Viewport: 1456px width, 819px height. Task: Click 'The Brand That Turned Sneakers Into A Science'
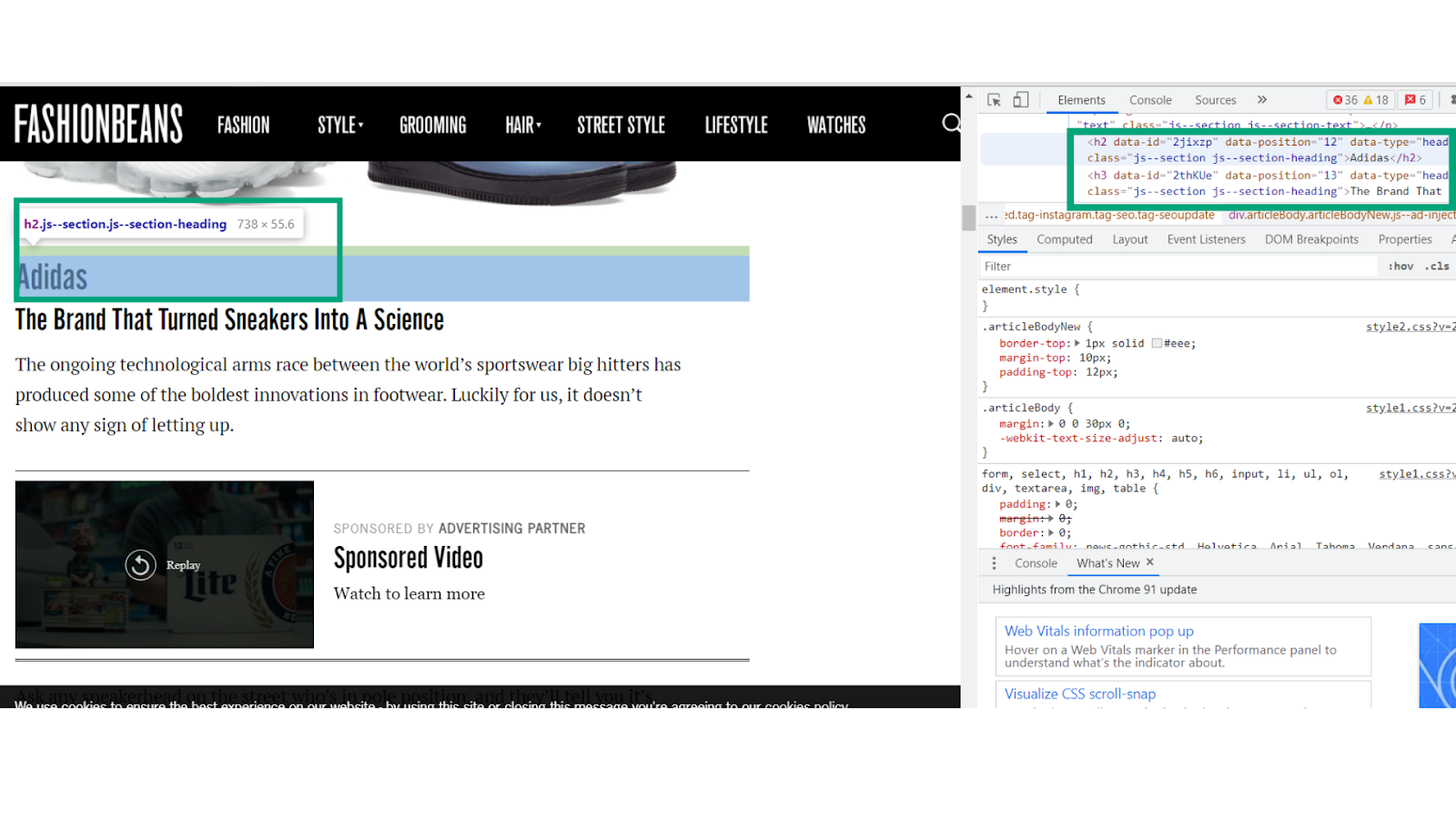[x=229, y=320]
